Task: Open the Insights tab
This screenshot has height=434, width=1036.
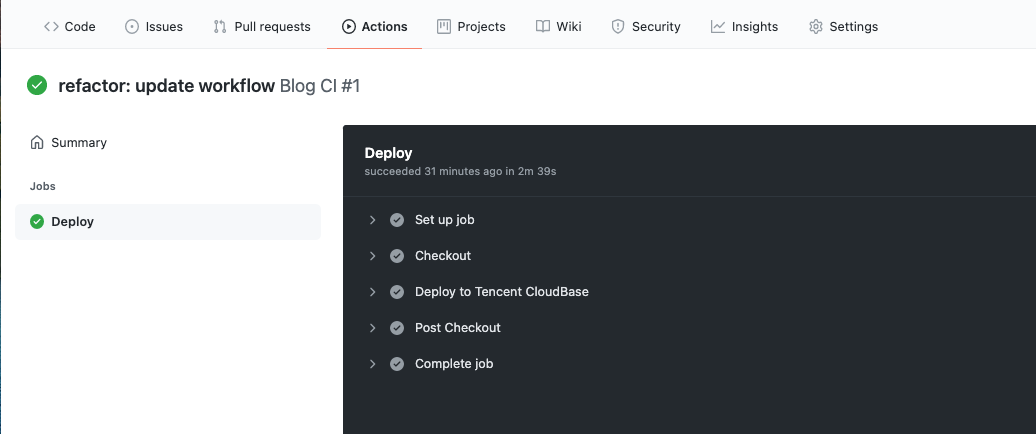Action: 744,27
